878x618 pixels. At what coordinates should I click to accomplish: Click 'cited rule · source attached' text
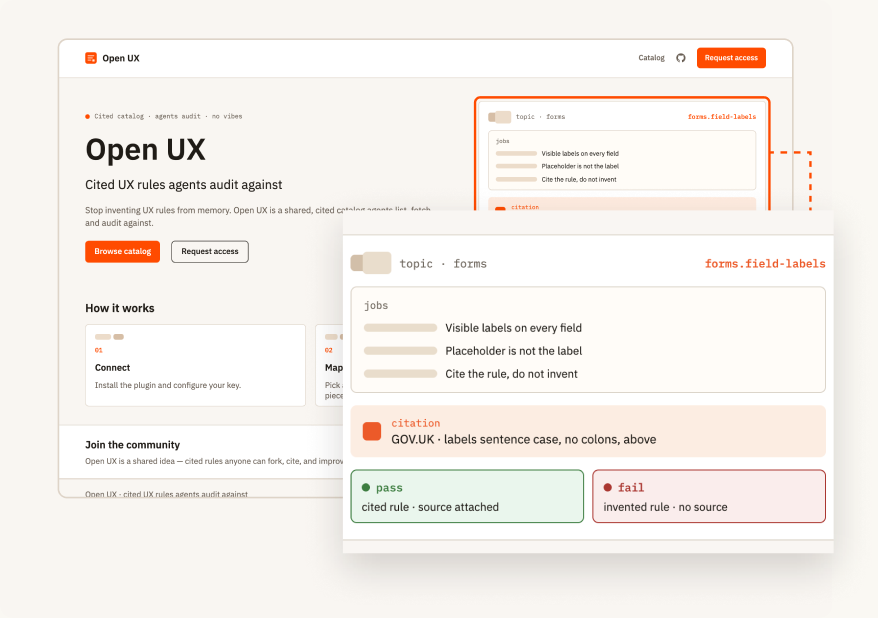click(430, 507)
